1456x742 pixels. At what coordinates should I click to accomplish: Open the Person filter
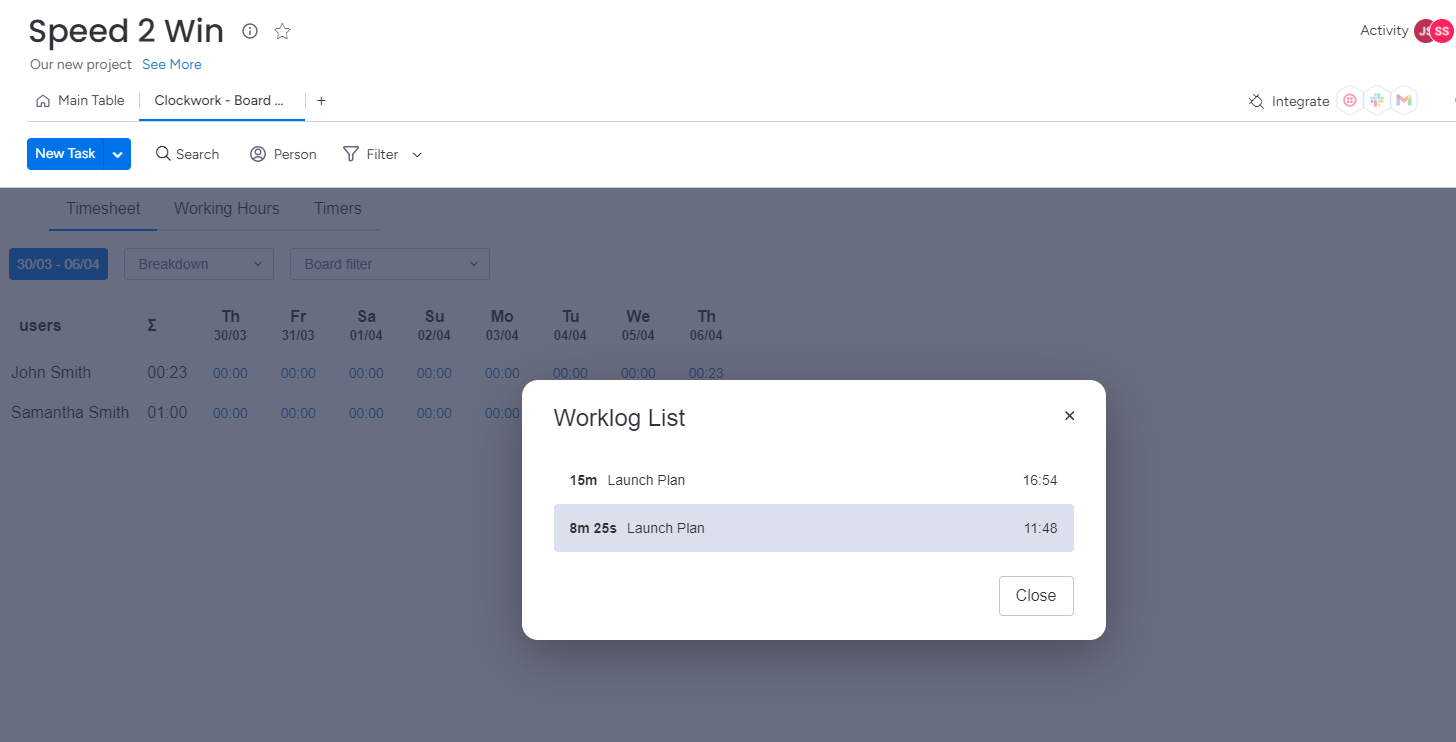(x=283, y=154)
